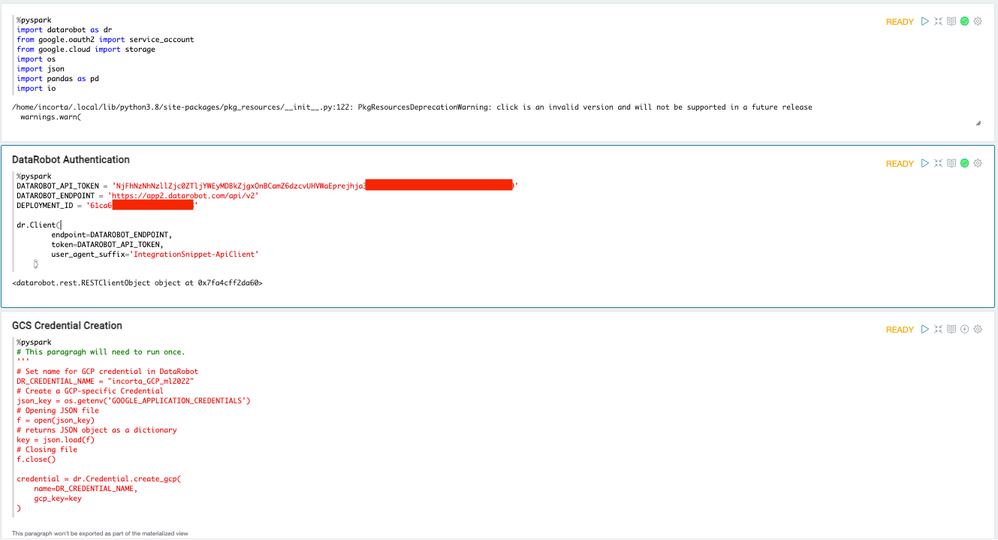Open settings gear menu for DataRobot Authentication
The height and width of the screenshot is (540, 998).
point(978,163)
